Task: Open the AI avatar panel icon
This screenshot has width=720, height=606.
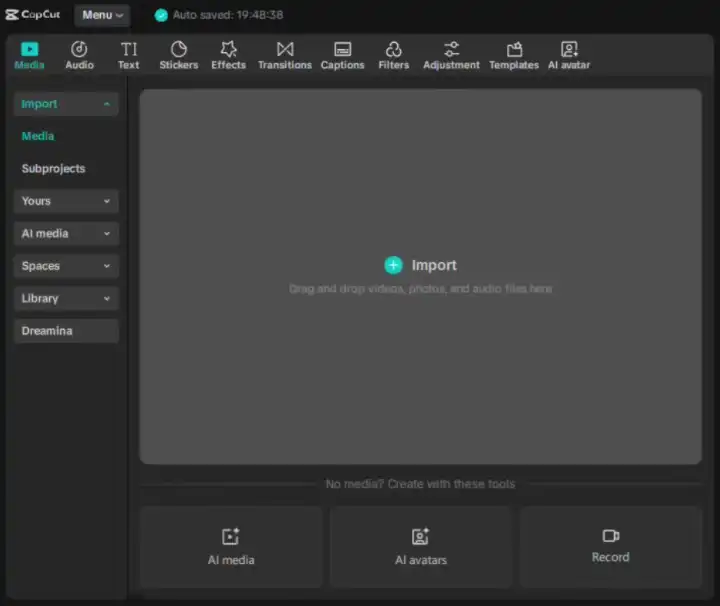Action: (x=569, y=49)
